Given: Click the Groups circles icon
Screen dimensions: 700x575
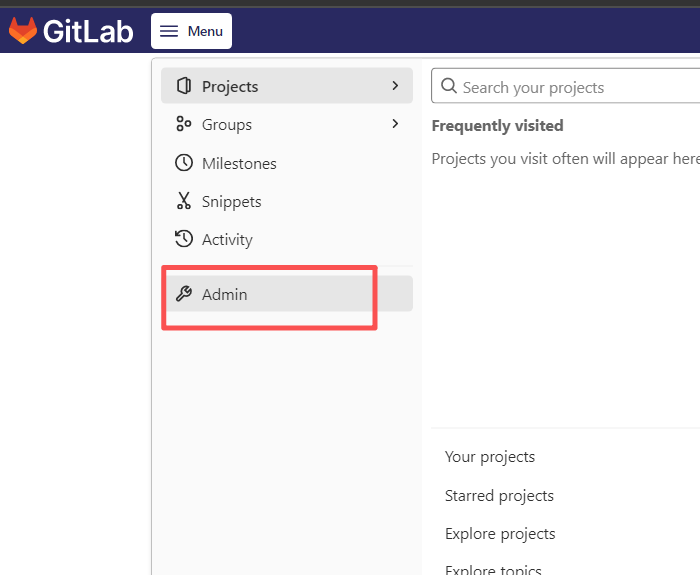Looking at the screenshot, I should pyautogui.click(x=183, y=124).
